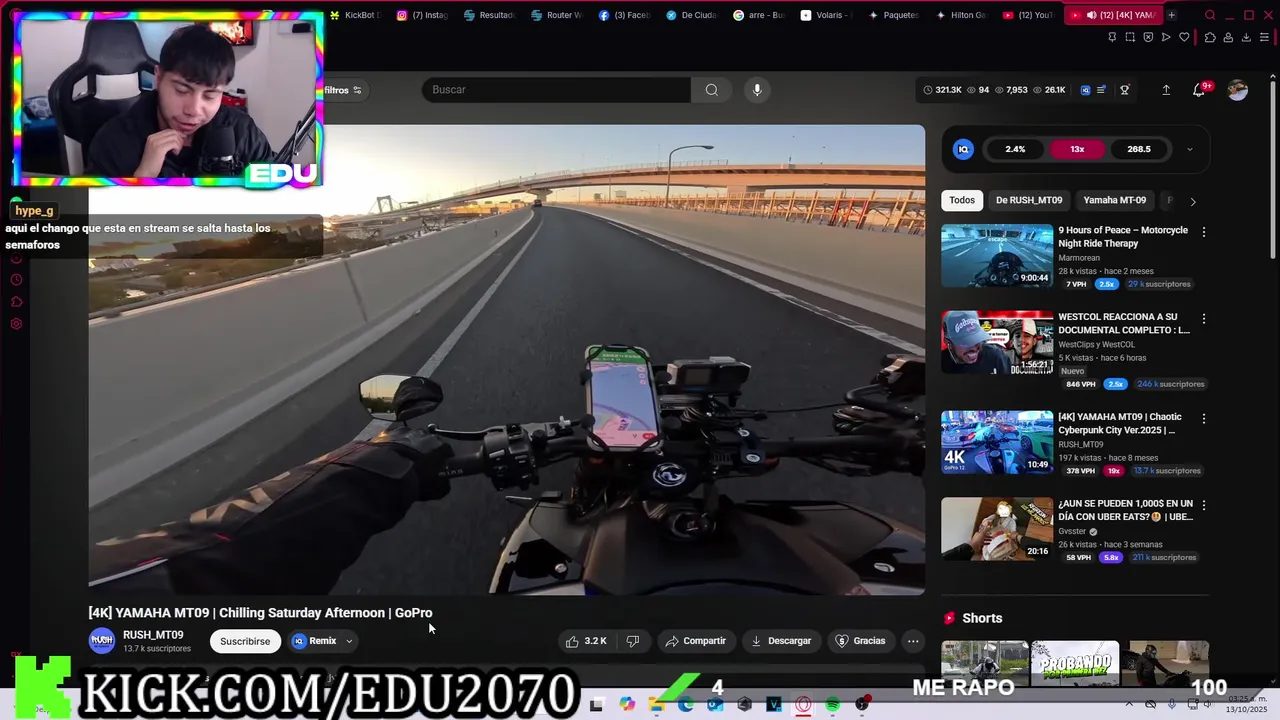1280x720 pixels.
Task: Open options for WESTCOL REACCIONA video
Action: 1204,319
